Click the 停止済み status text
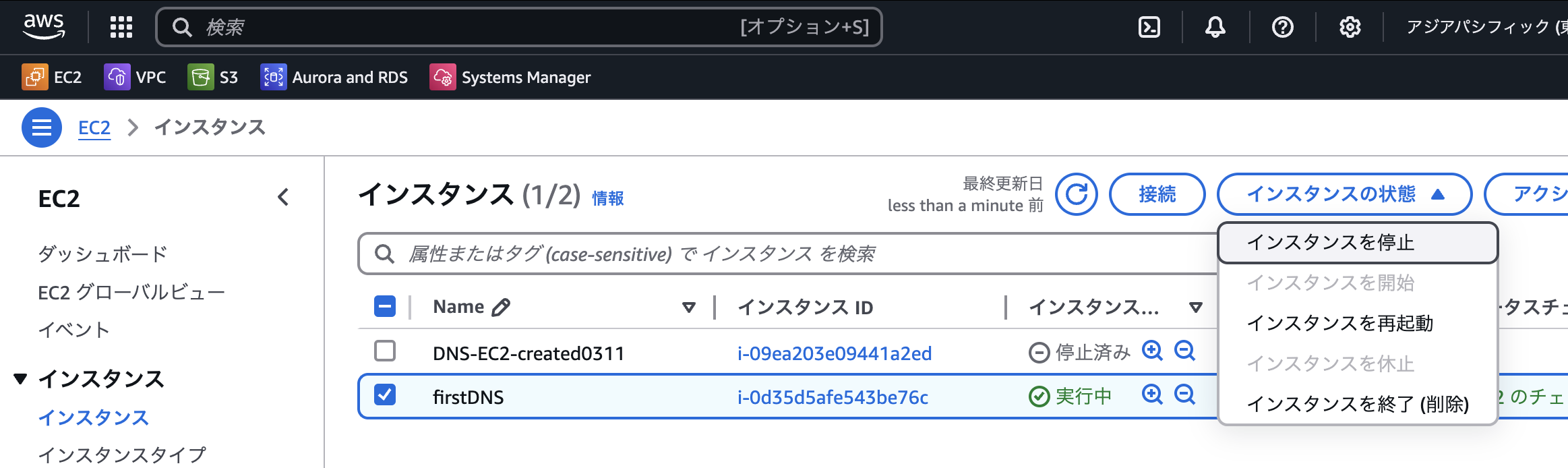 [x=1093, y=352]
